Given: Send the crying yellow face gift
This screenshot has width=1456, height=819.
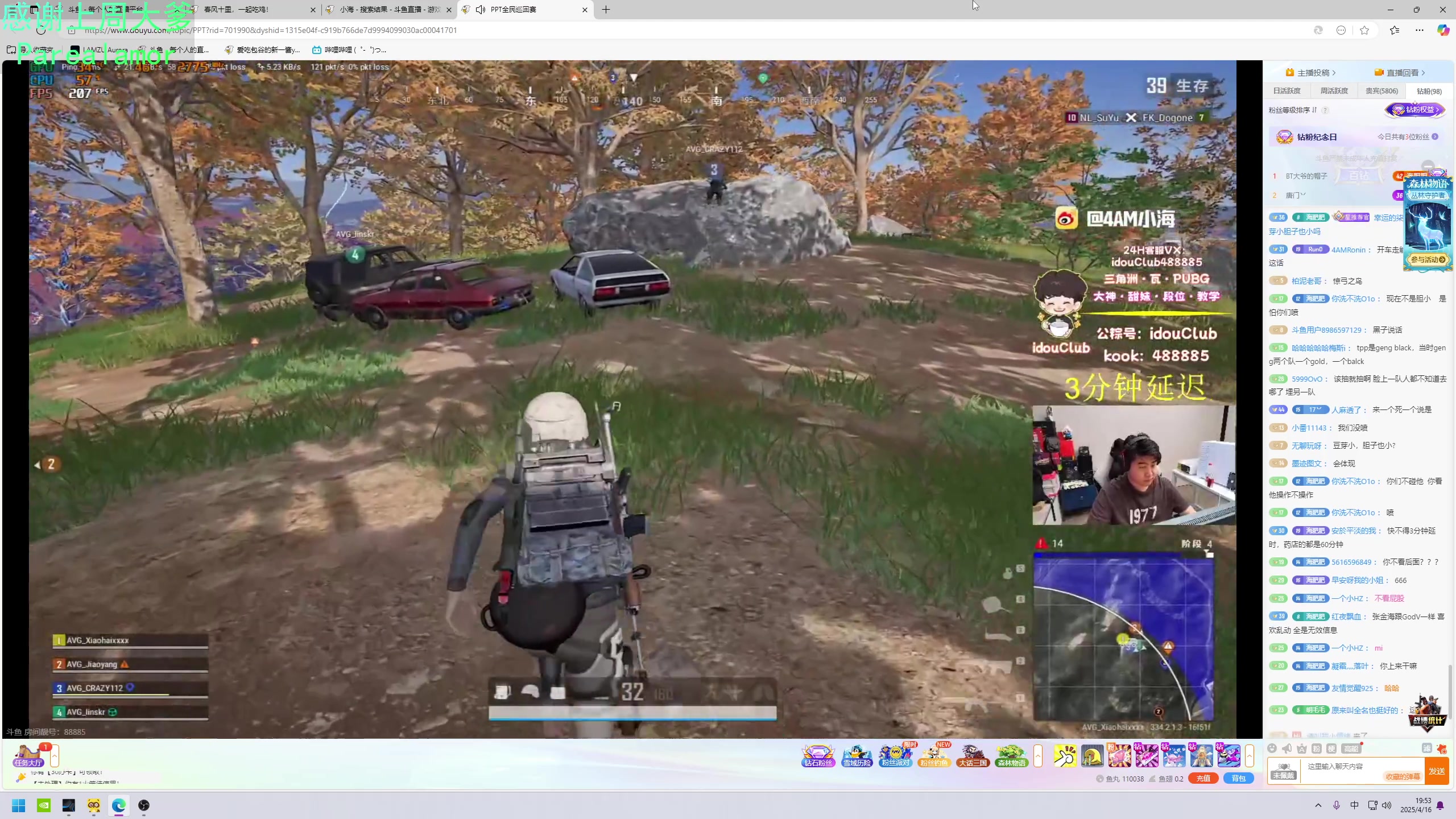Looking at the screenshot, I should tap(1092, 756).
